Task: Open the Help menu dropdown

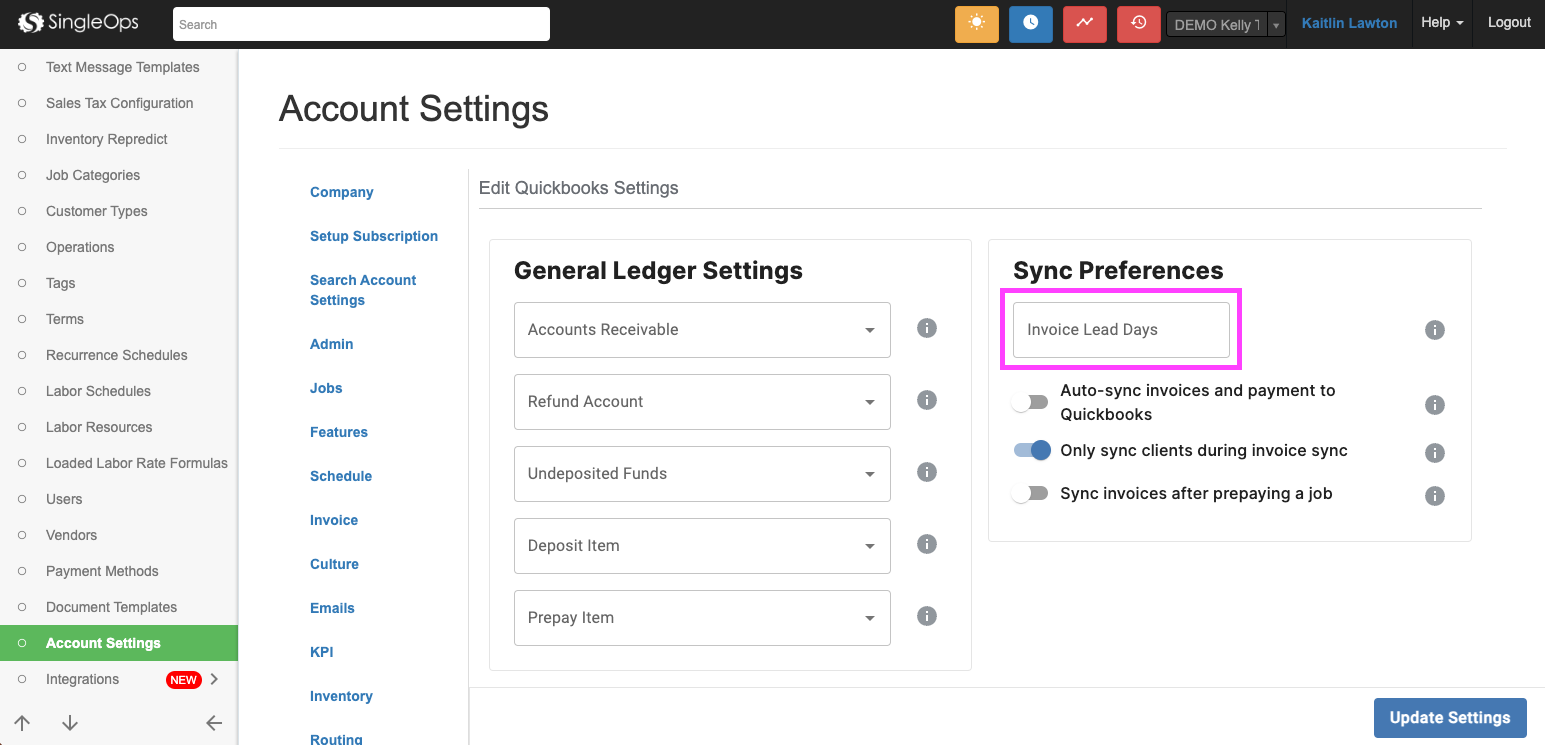Action: 1441,23
